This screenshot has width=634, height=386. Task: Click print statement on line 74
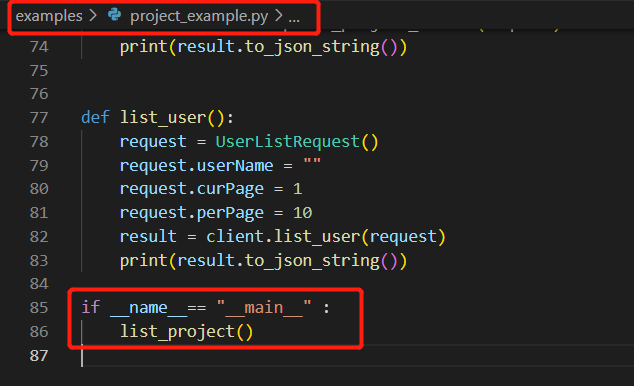tap(263, 47)
